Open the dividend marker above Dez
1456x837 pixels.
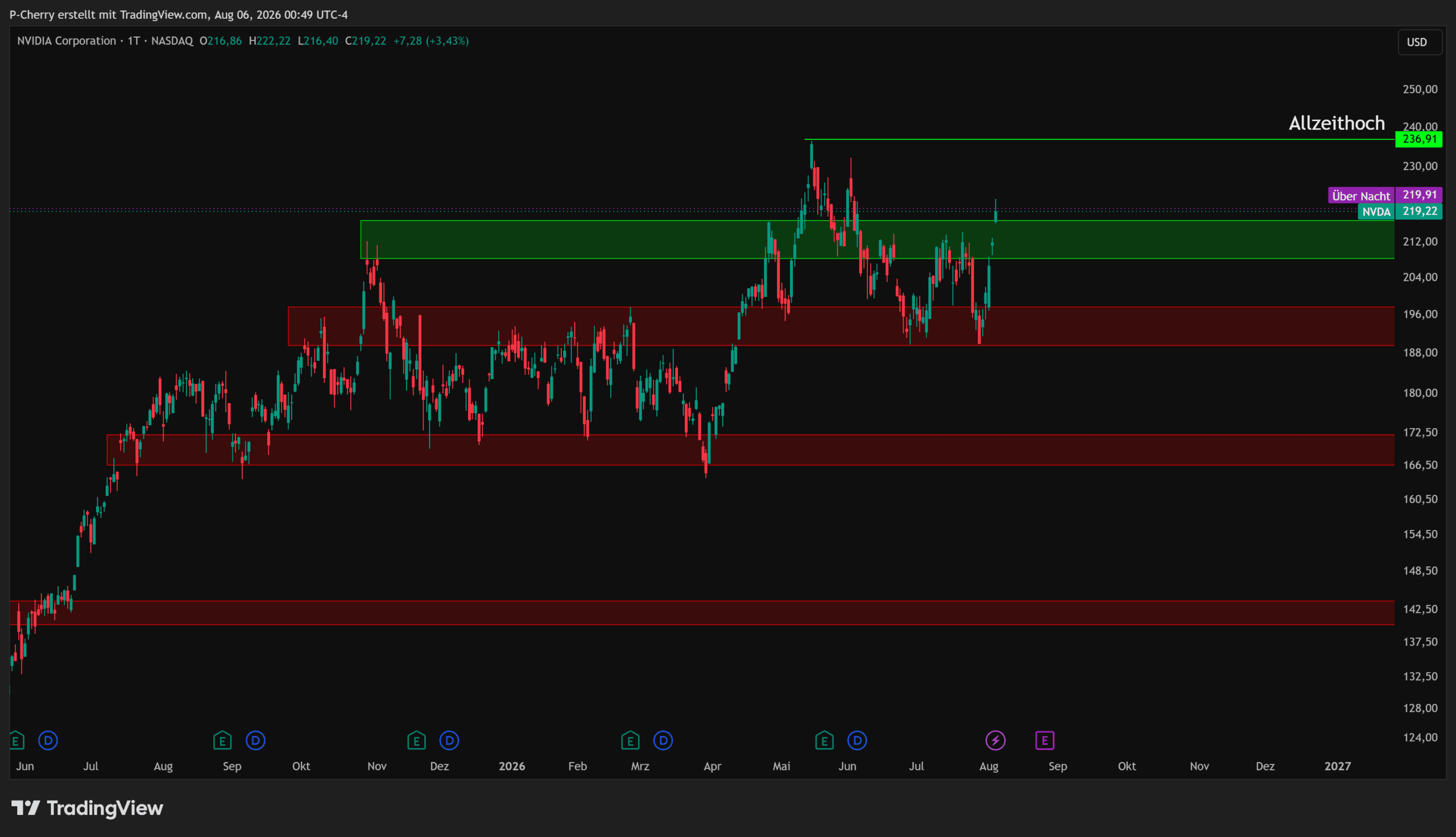(449, 740)
